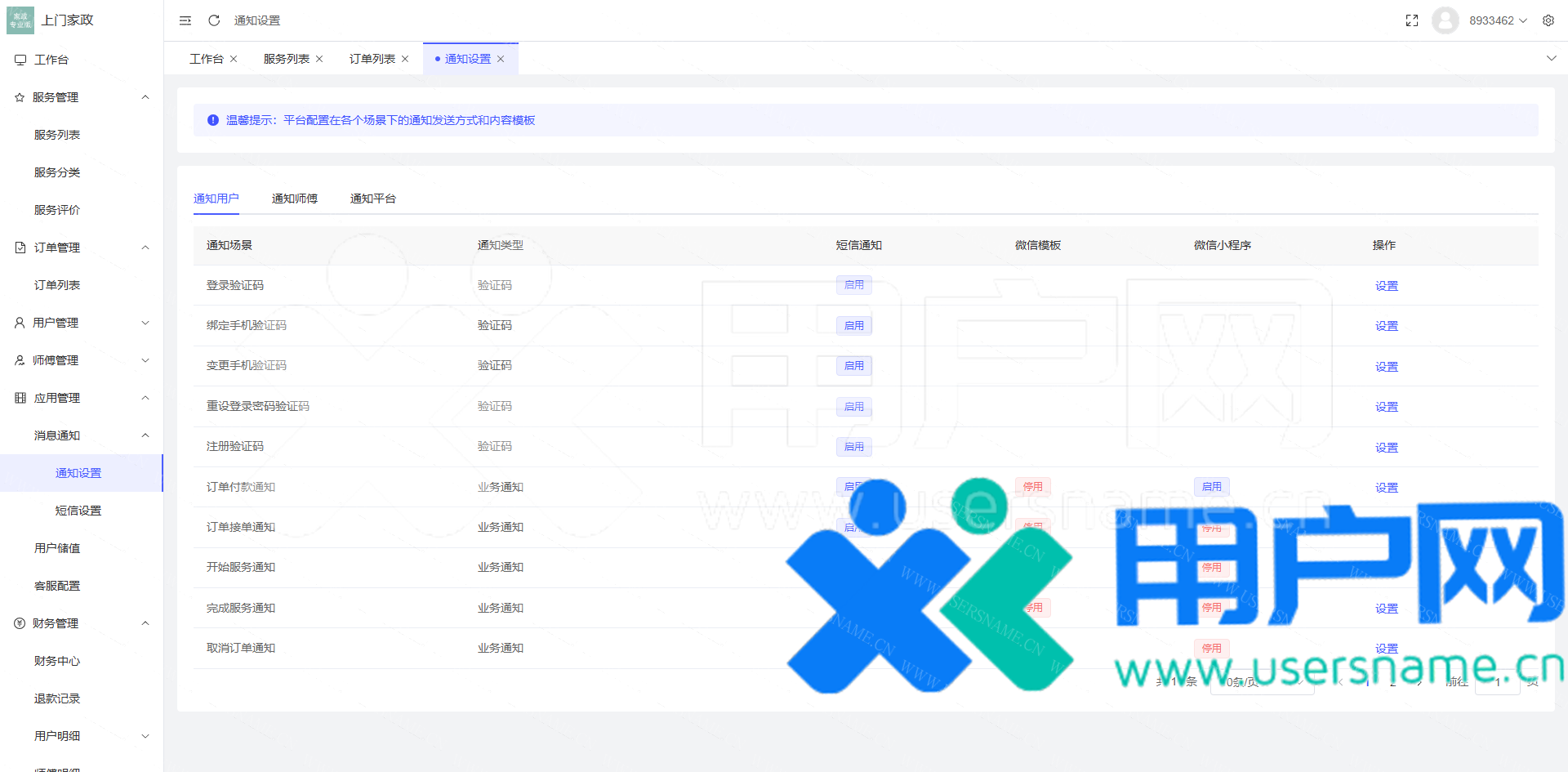Image resolution: width=1568 pixels, height=772 pixels.
Task: Click the user avatar icon
Action: [x=1445, y=20]
